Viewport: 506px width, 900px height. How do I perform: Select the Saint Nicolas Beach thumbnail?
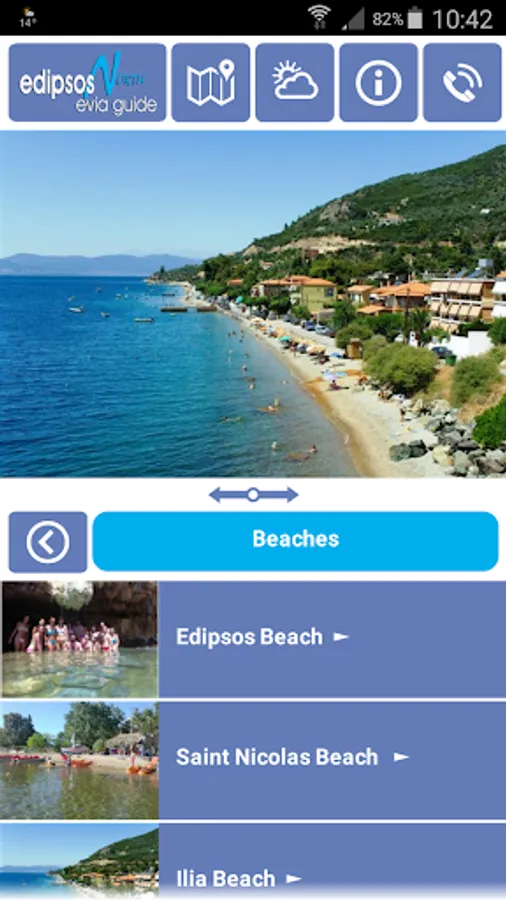79,760
